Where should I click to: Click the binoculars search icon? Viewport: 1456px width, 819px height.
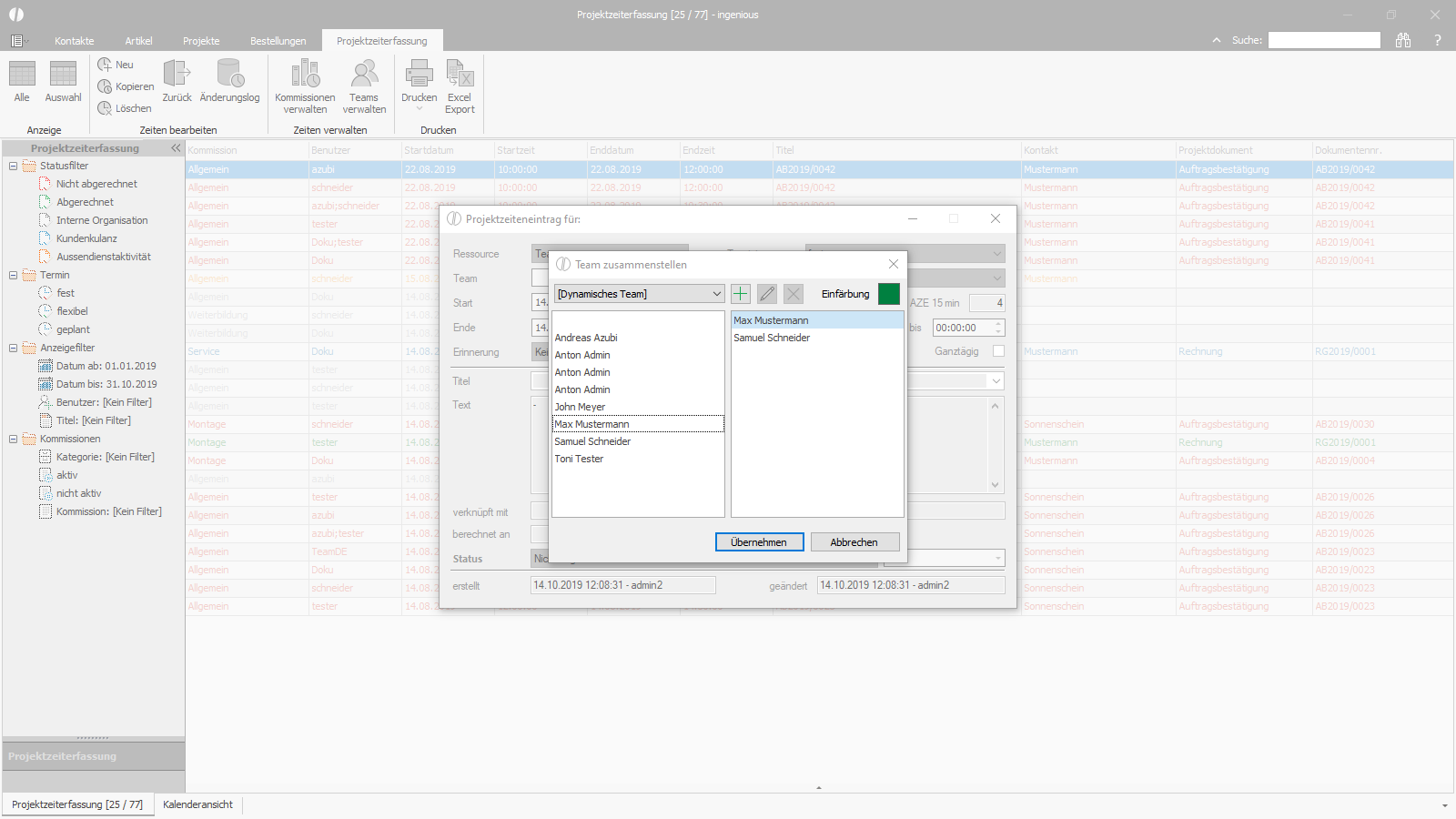(1403, 40)
